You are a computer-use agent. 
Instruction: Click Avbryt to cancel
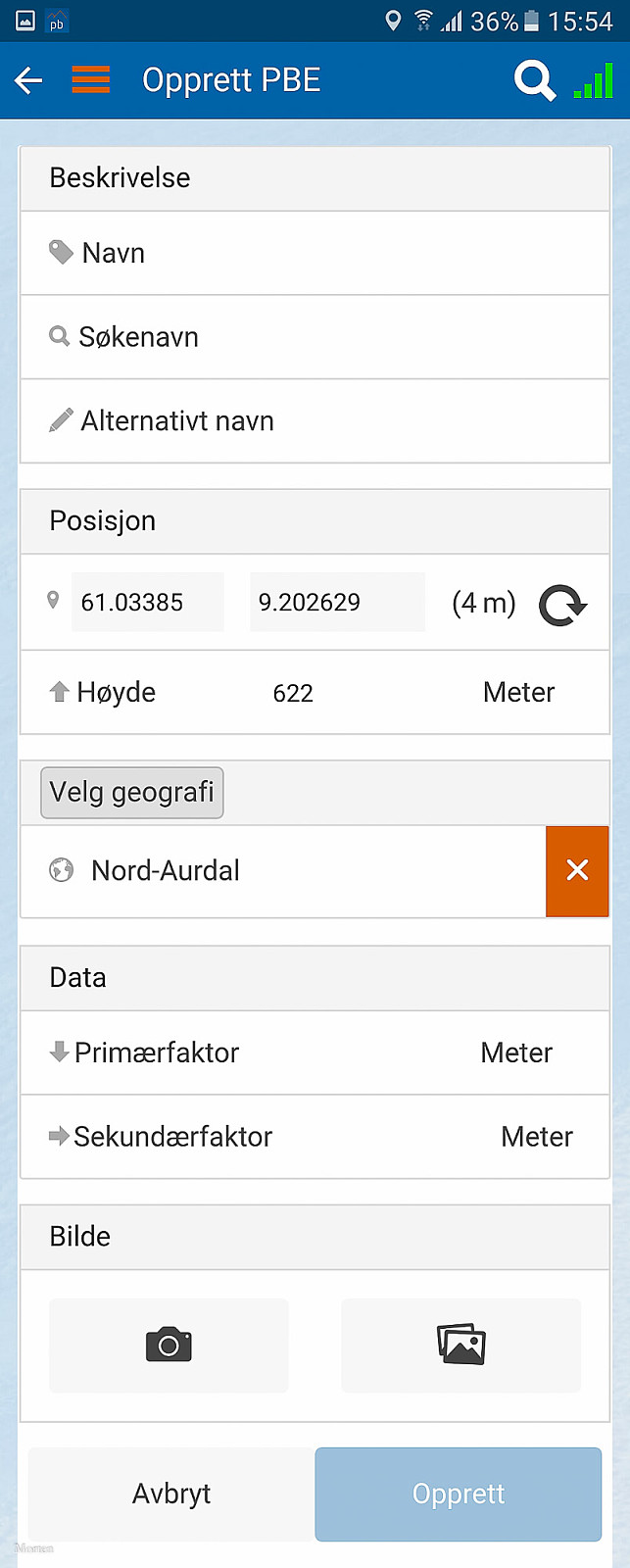[171, 1494]
